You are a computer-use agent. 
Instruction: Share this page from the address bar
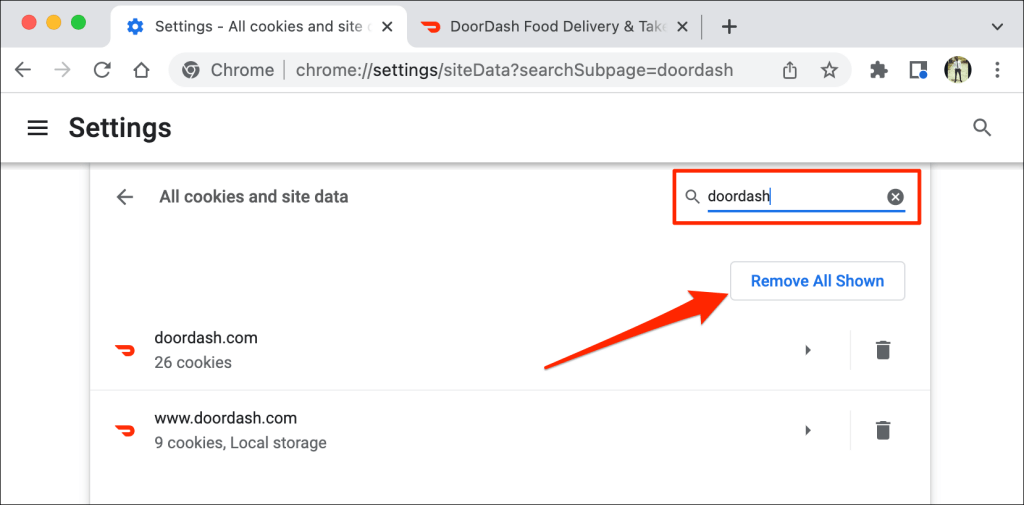pos(790,70)
